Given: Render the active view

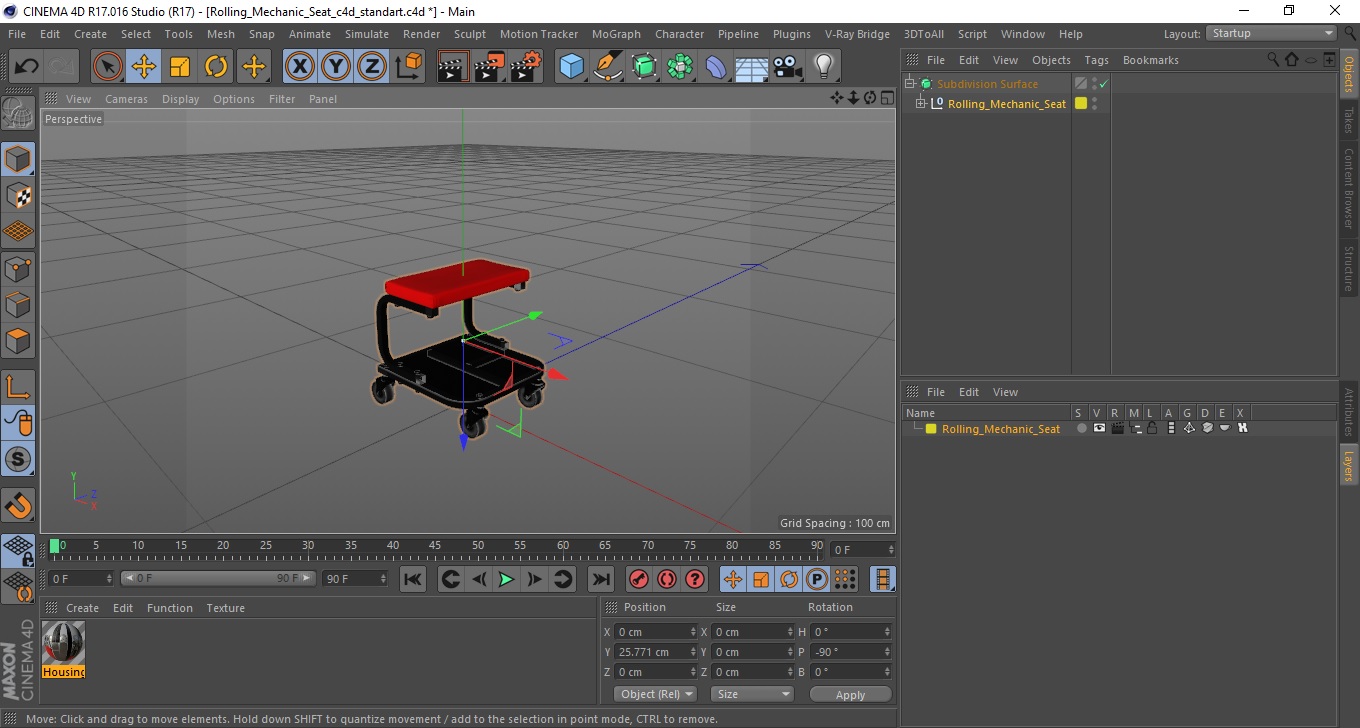Looking at the screenshot, I should pos(454,67).
